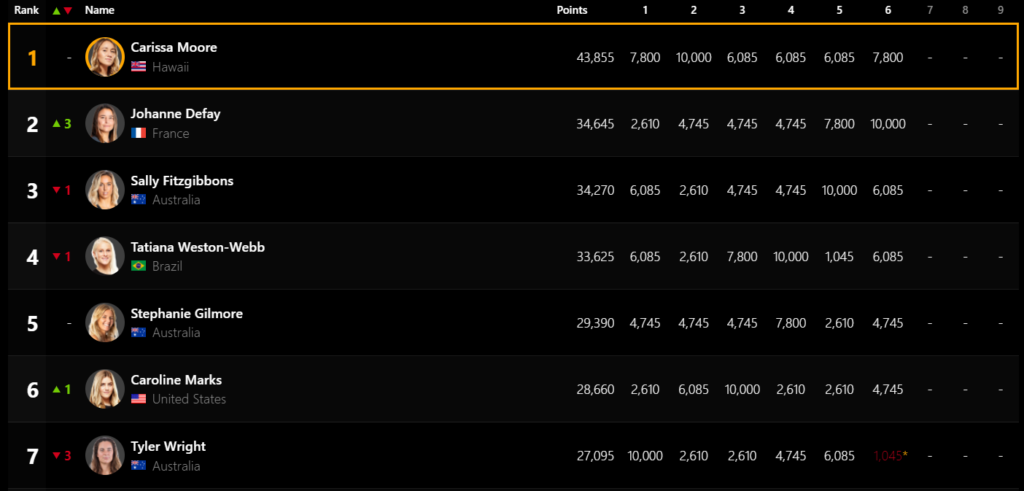Select the Points column header
This screenshot has width=1024, height=491.
572,10
